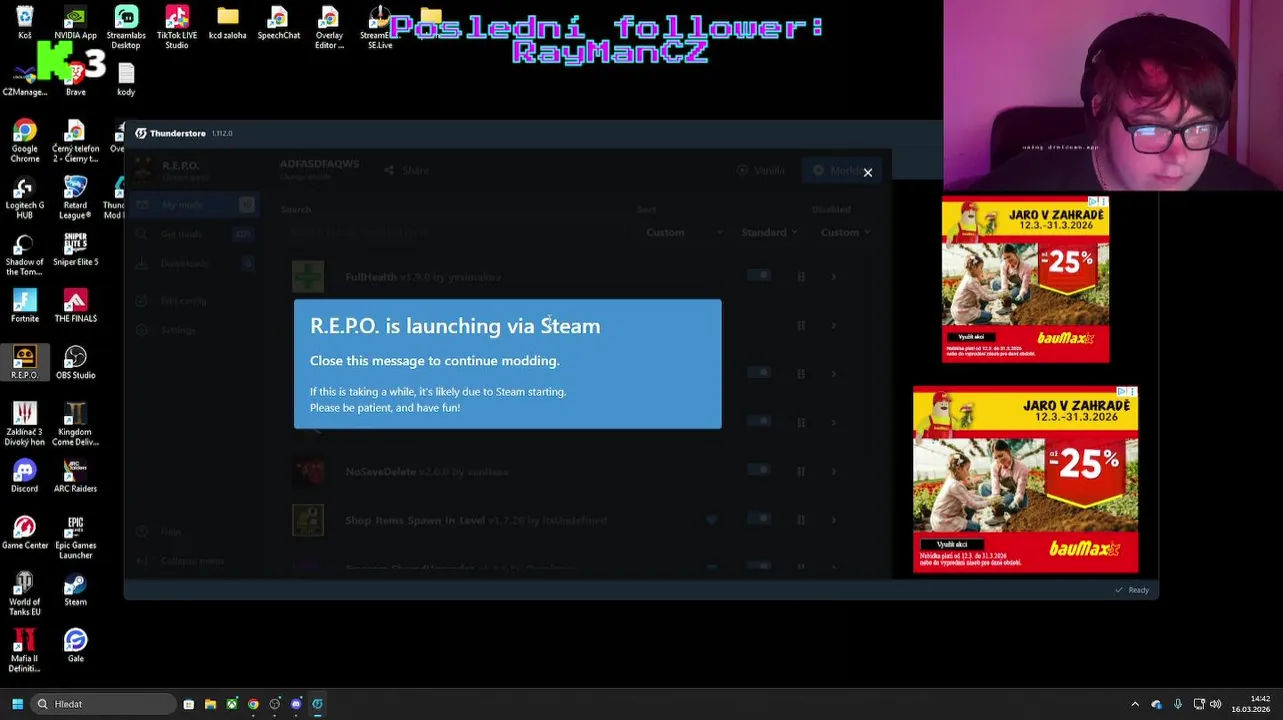
Task: Select the Retard League desktop icon
Action: (75, 197)
